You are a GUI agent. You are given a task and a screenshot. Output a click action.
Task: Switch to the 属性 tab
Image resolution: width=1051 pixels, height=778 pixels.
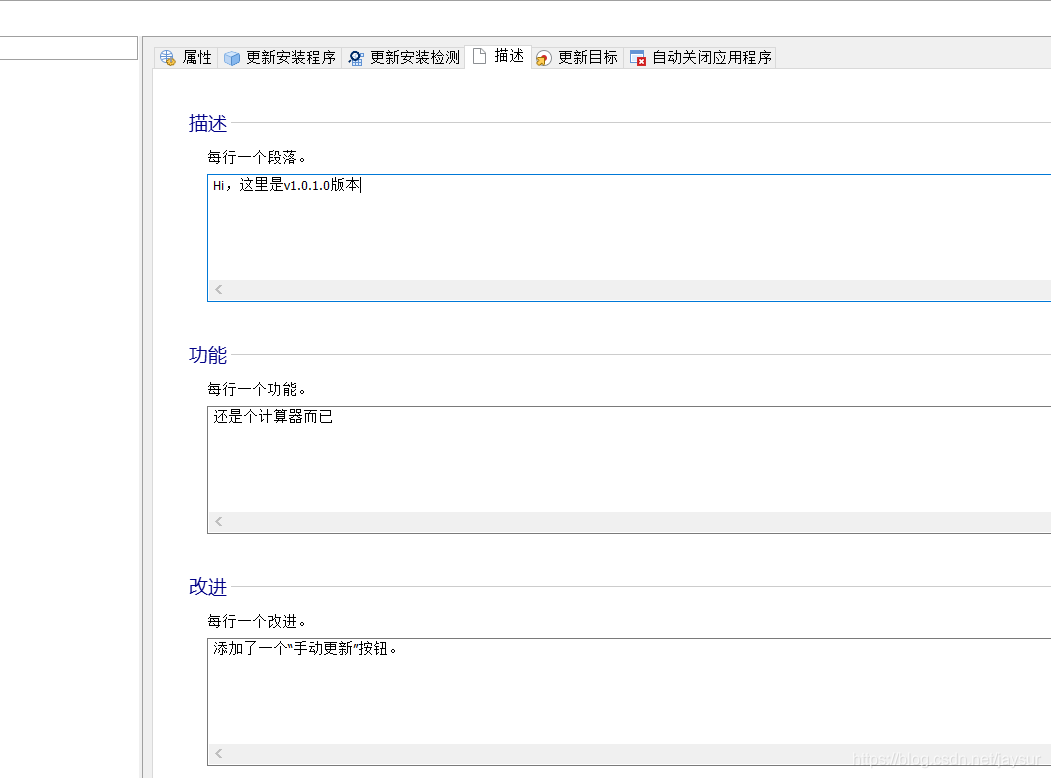(186, 58)
